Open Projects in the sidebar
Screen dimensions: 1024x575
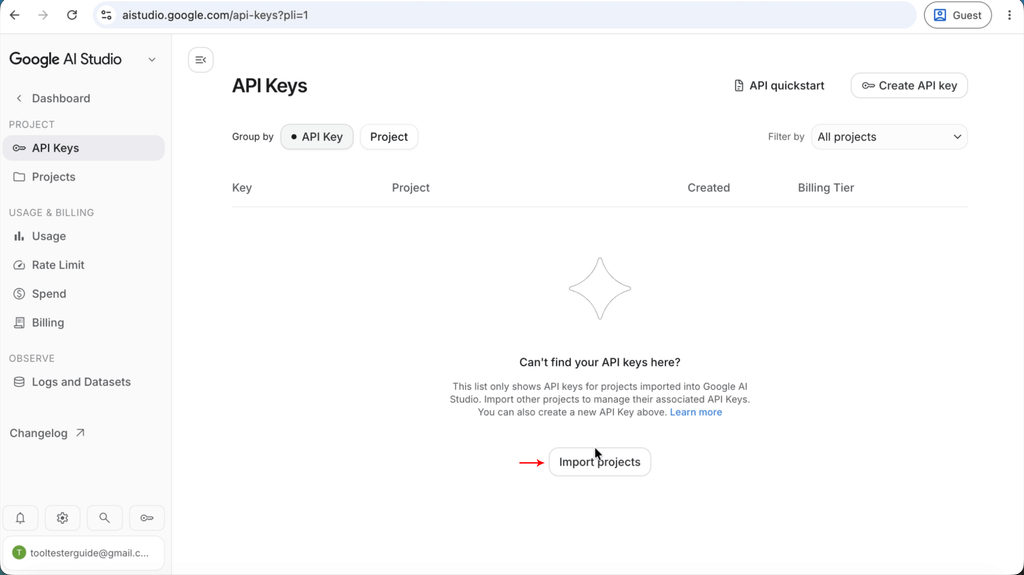[x=84, y=176]
